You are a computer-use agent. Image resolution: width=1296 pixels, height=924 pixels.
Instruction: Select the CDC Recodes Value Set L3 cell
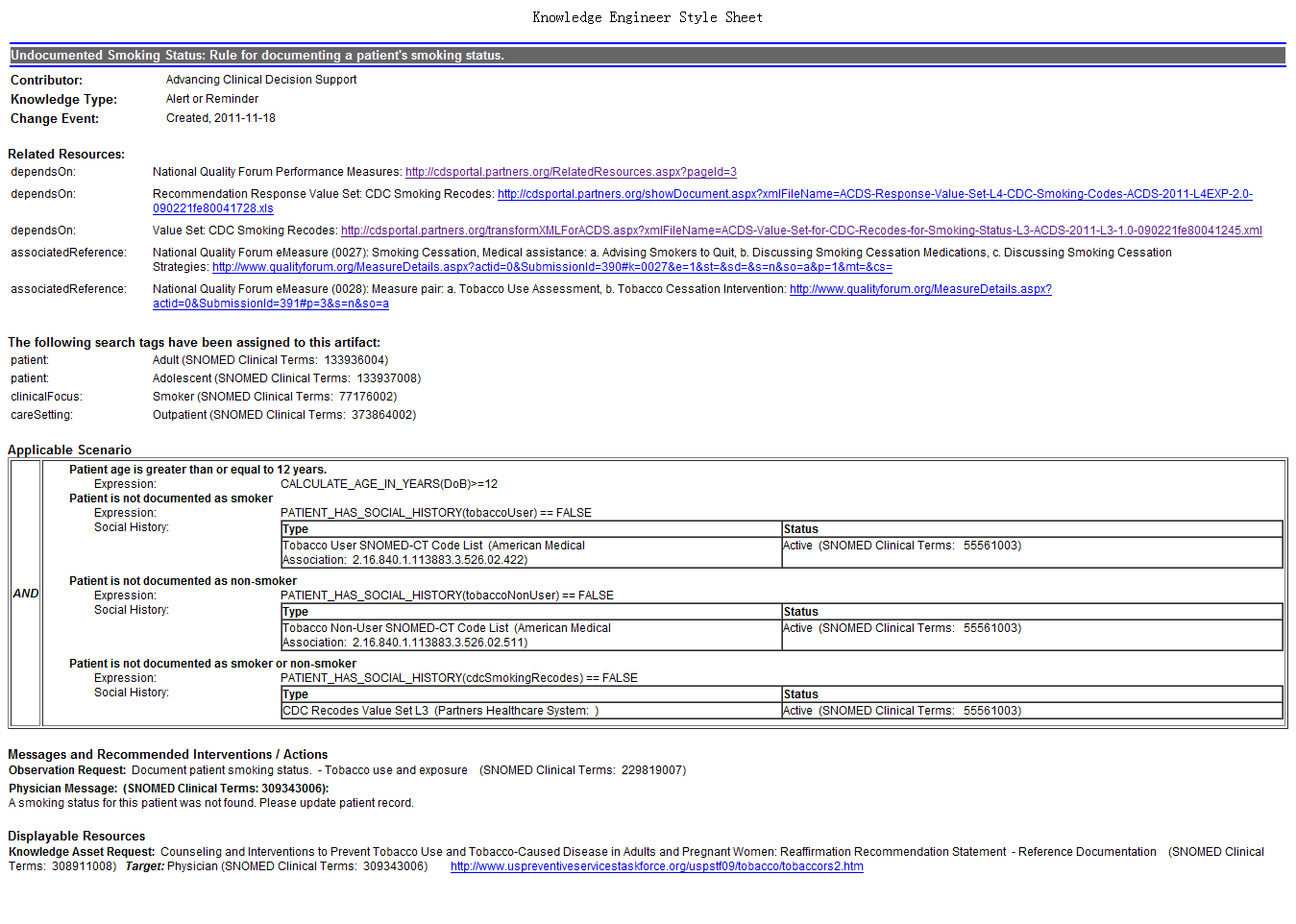(x=440, y=711)
